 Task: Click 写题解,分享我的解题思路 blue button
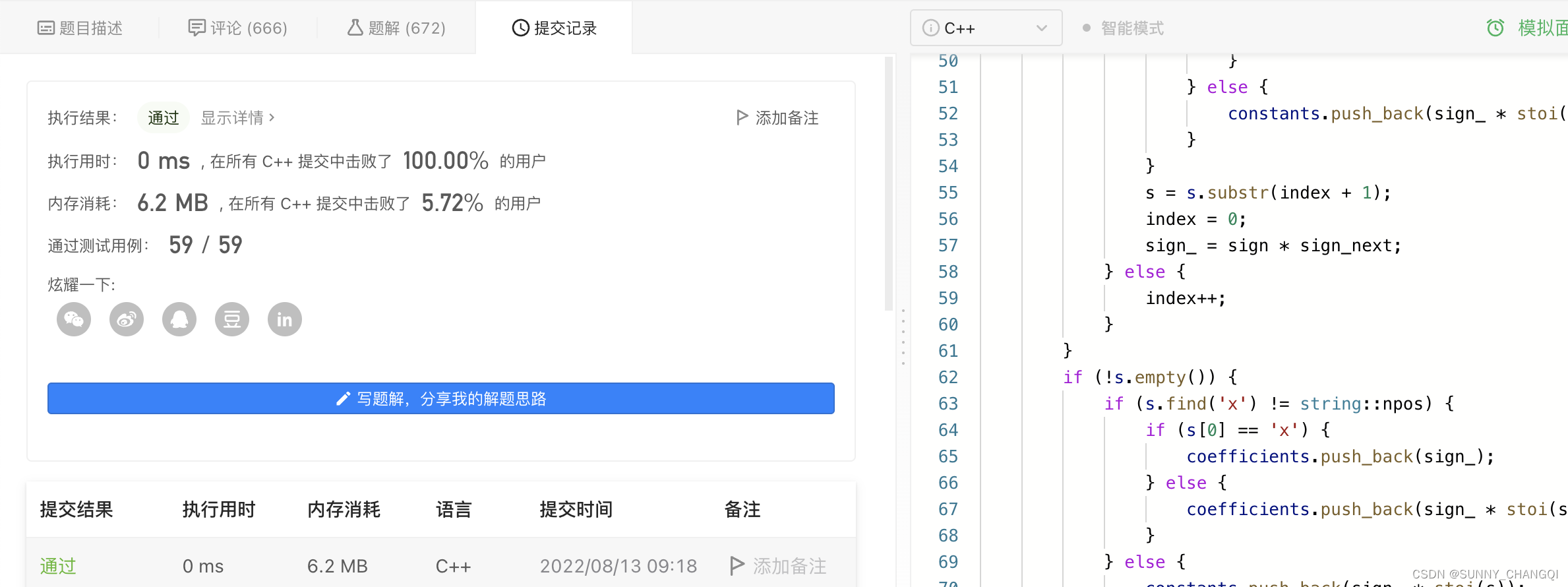(x=441, y=398)
